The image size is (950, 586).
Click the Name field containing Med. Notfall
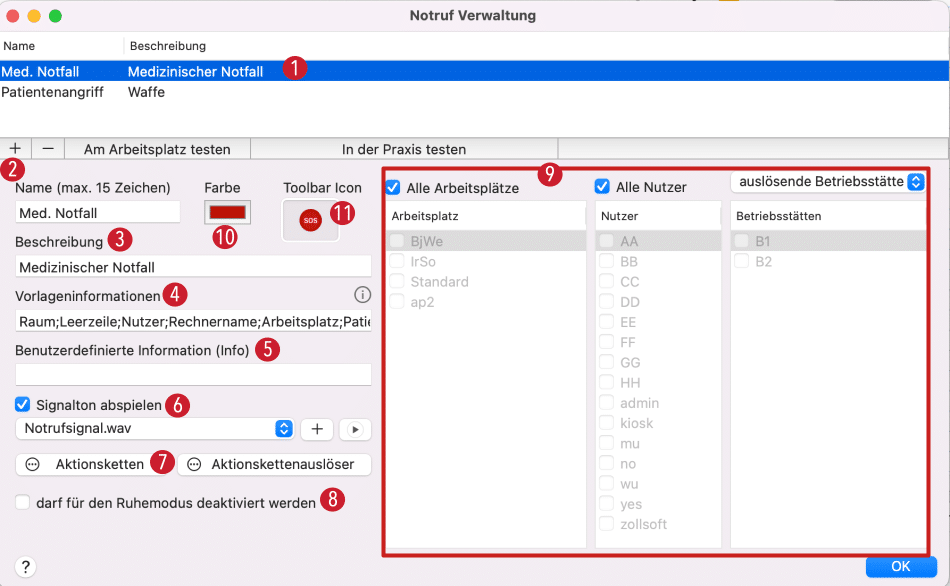click(x=98, y=213)
